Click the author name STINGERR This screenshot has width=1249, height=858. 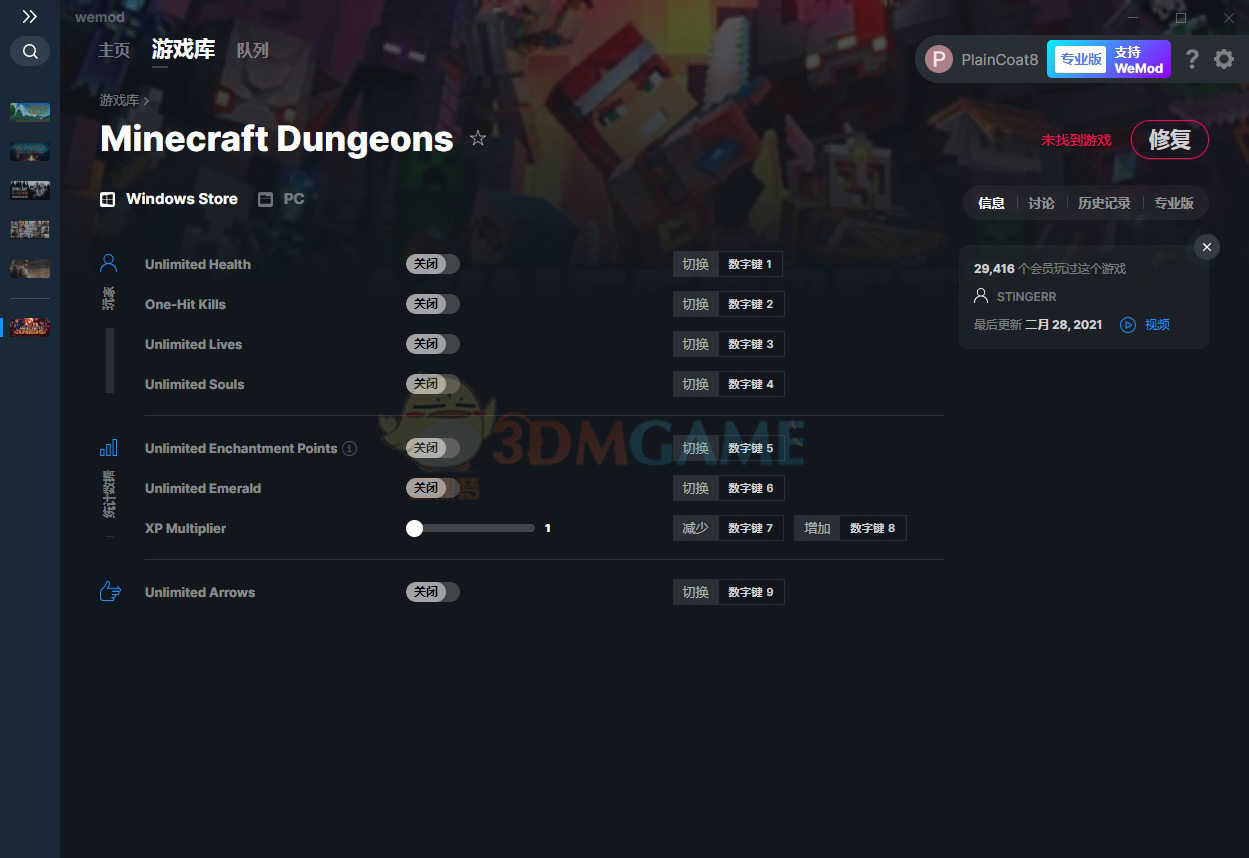(x=1026, y=297)
